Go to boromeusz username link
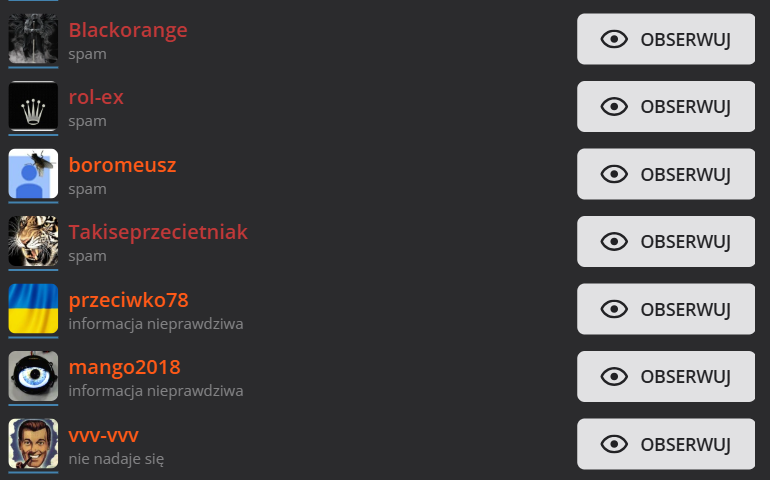Viewport: 770px width, 480px height. coord(122,165)
